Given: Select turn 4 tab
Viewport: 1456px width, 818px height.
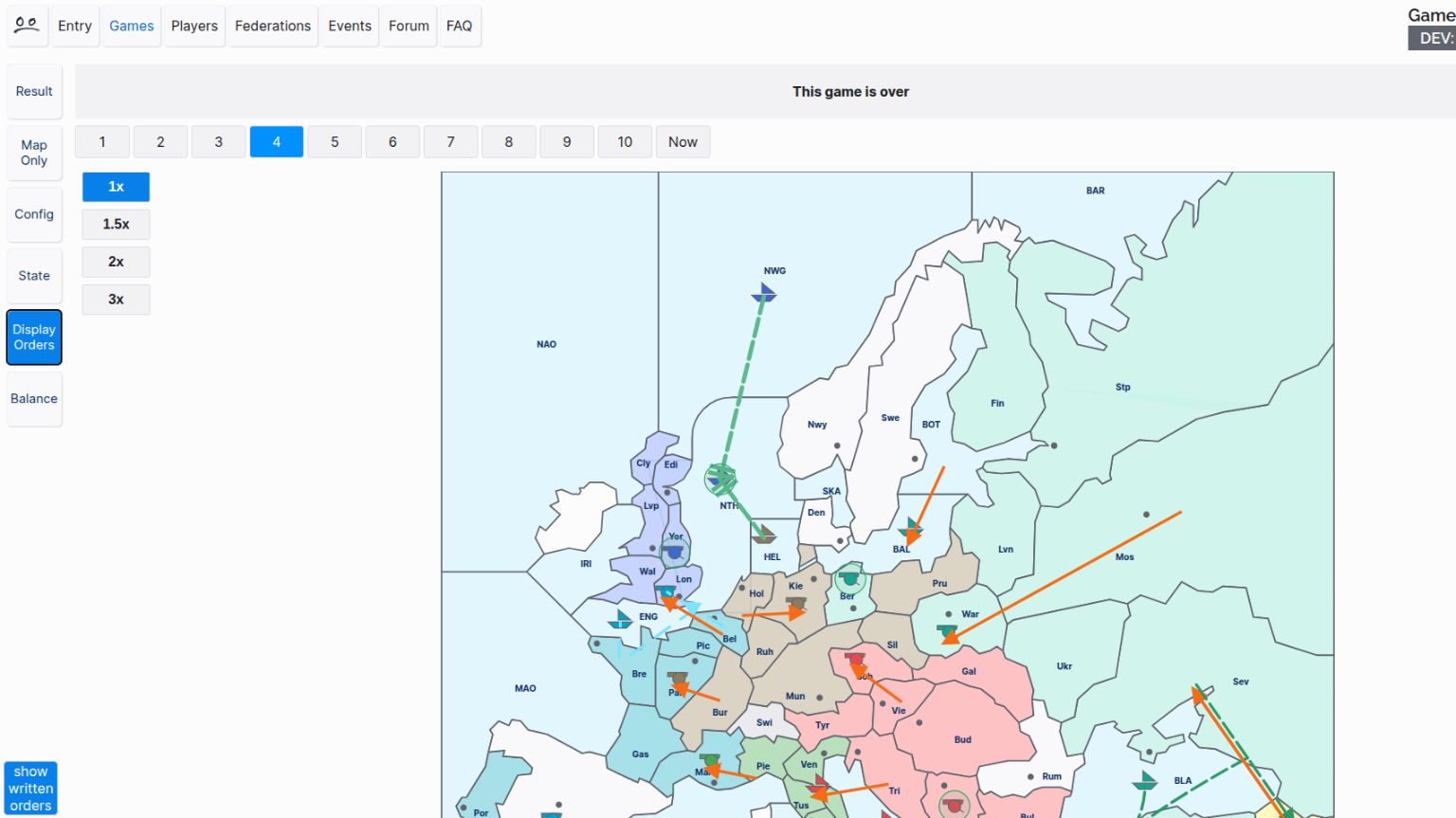Looking at the screenshot, I should point(277,142).
